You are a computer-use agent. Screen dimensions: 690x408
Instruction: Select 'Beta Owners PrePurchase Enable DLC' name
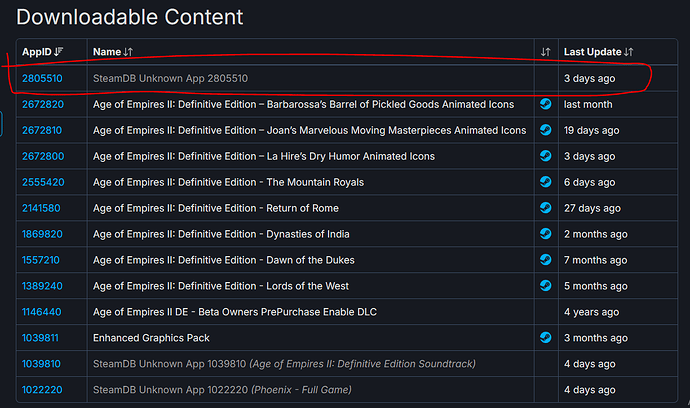click(x=235, y=312)
